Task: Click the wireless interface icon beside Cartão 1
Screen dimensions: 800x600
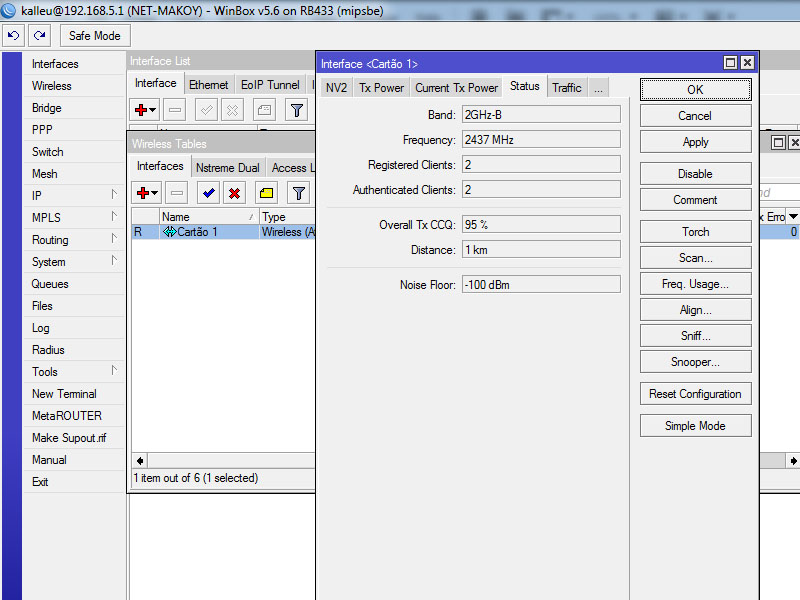Action: (x=169, y=232)
